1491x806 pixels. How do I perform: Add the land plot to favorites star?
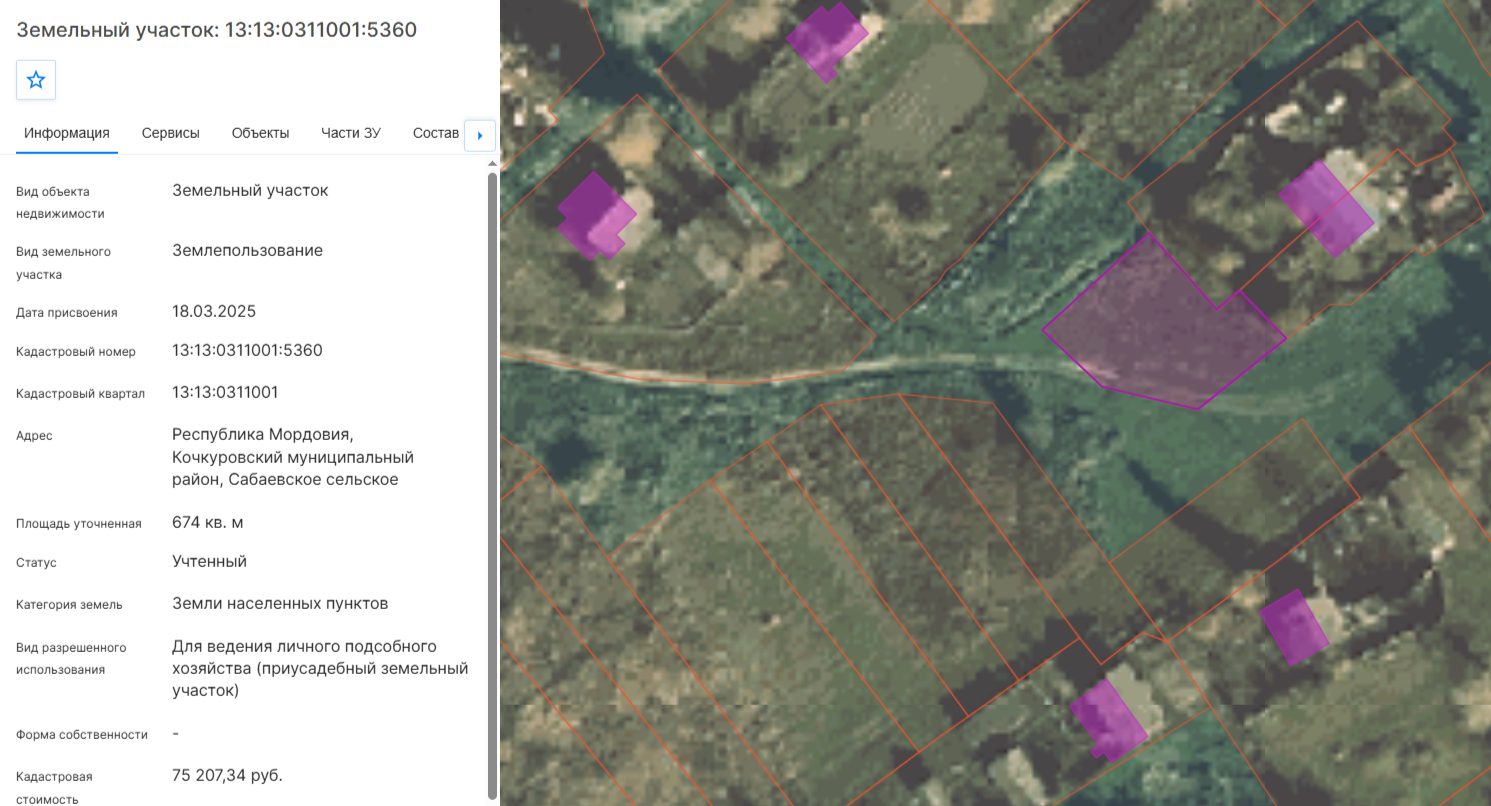pos(36,80)
